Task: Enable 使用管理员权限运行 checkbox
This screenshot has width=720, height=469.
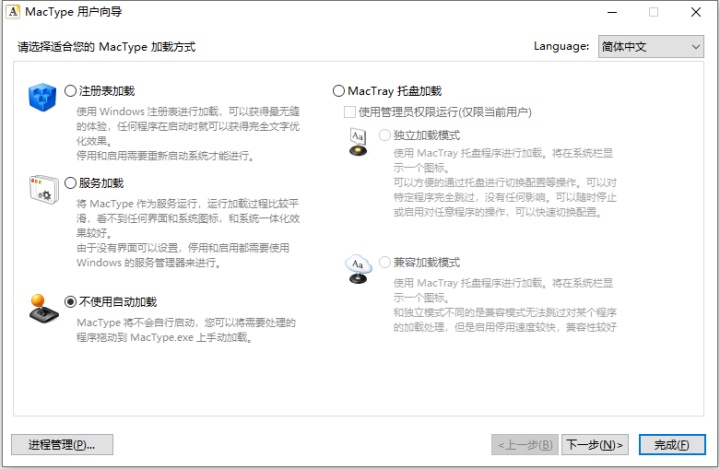Action: click(349, 112)
